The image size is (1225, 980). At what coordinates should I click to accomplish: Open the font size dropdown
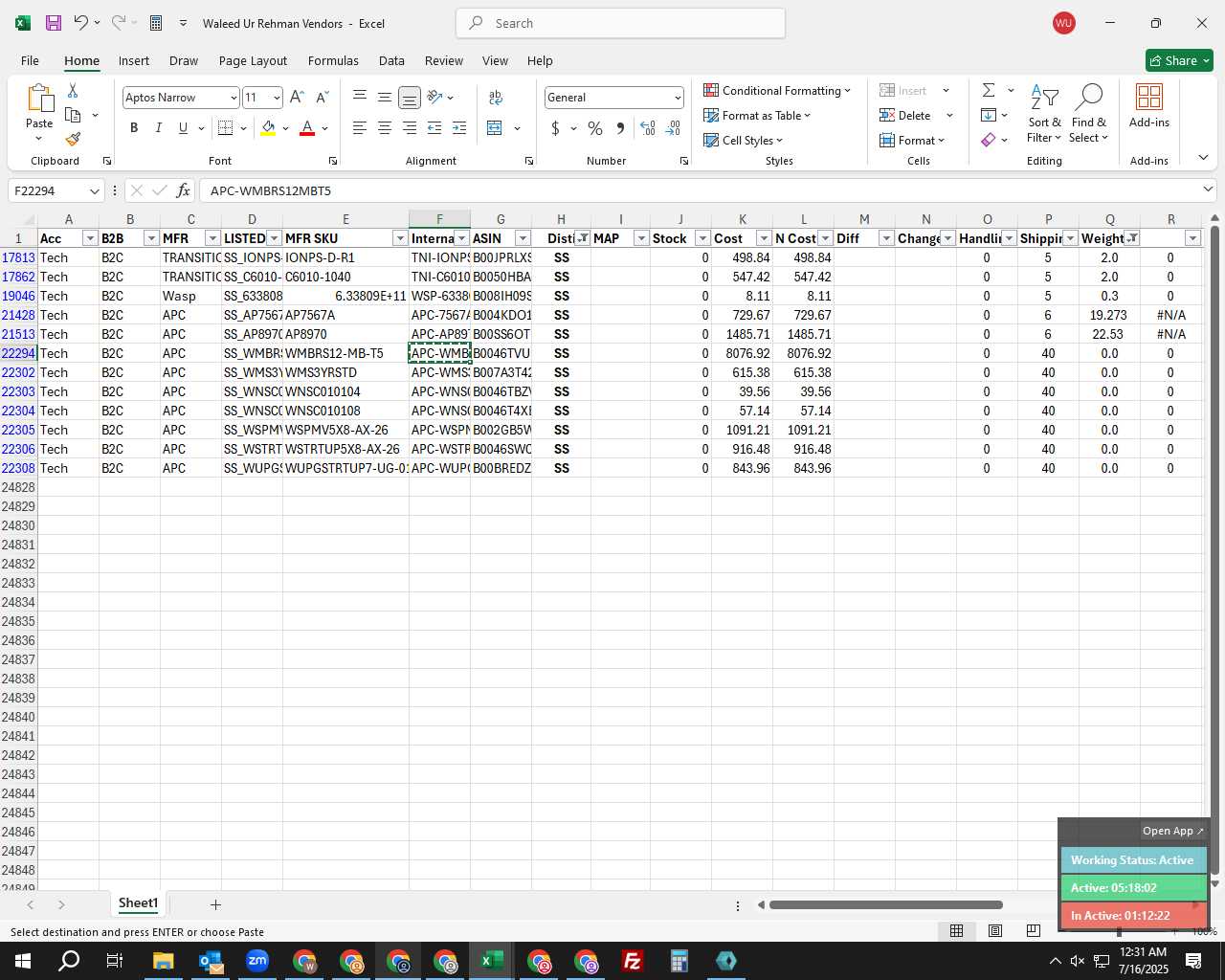[277, 98]
